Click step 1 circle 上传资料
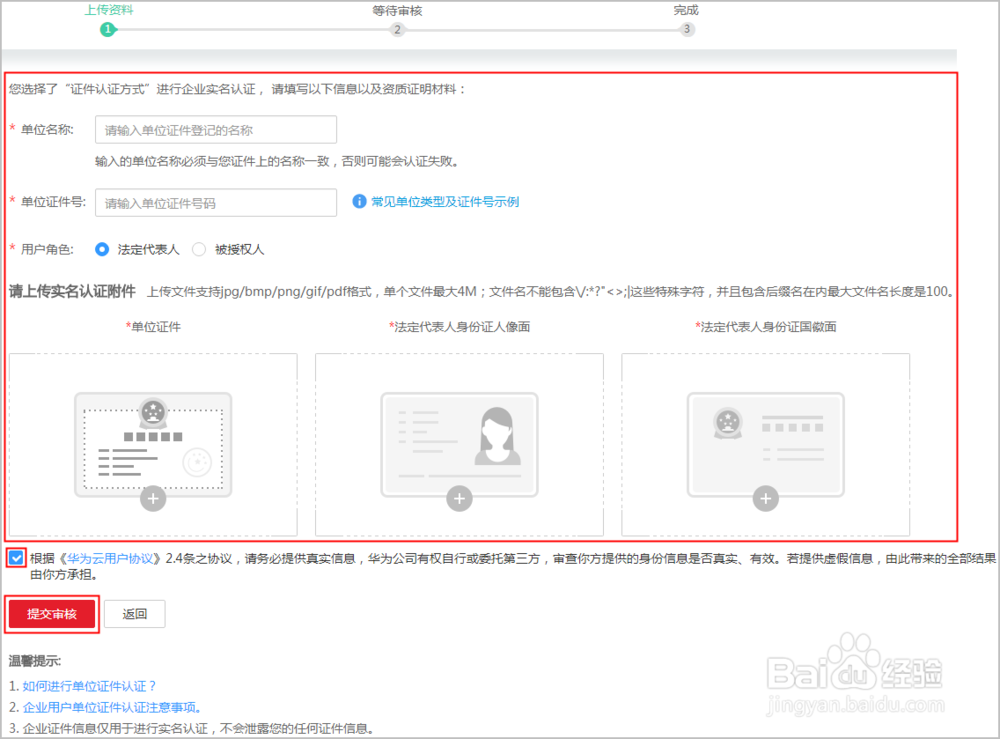The image size is (1000, 739). (108, 29)
